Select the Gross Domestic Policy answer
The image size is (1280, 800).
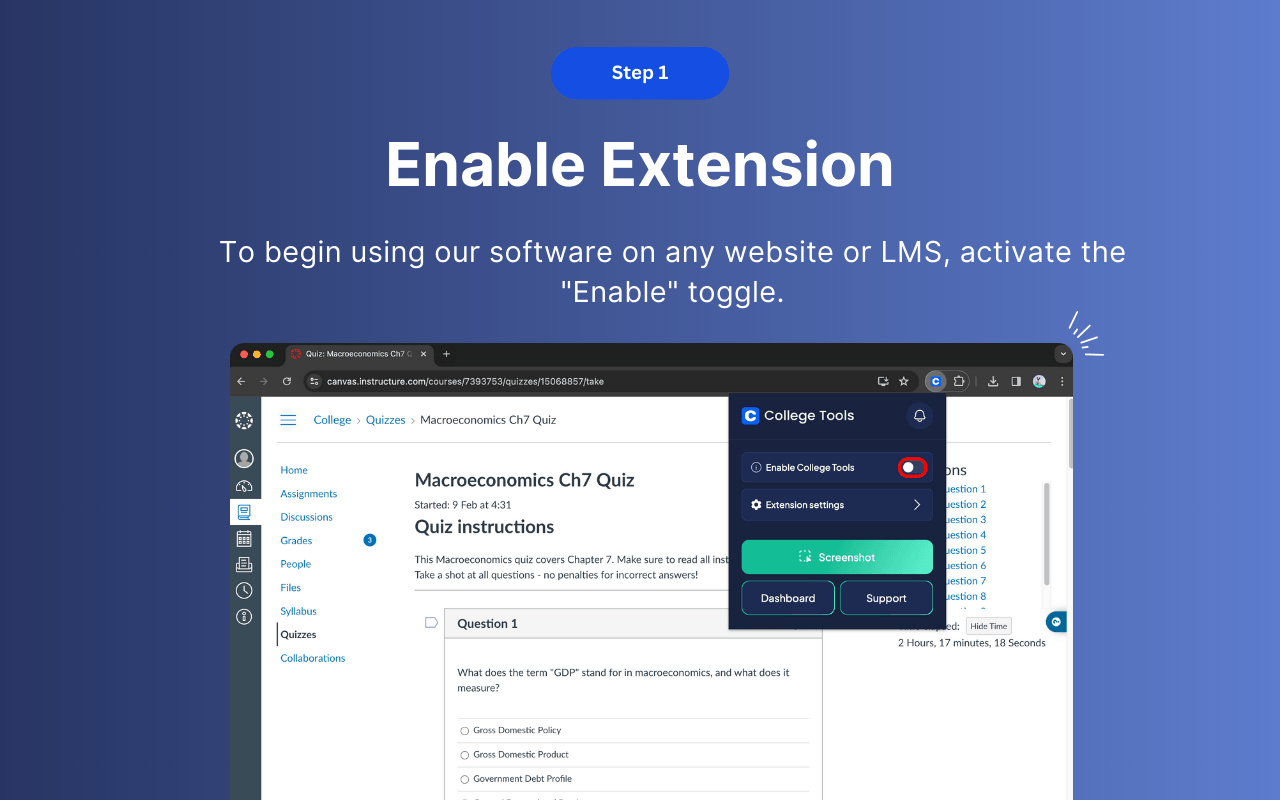[x=465, y=731]
